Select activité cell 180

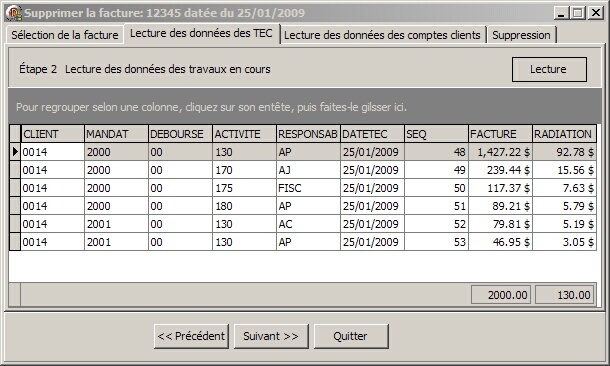point(244,206)
